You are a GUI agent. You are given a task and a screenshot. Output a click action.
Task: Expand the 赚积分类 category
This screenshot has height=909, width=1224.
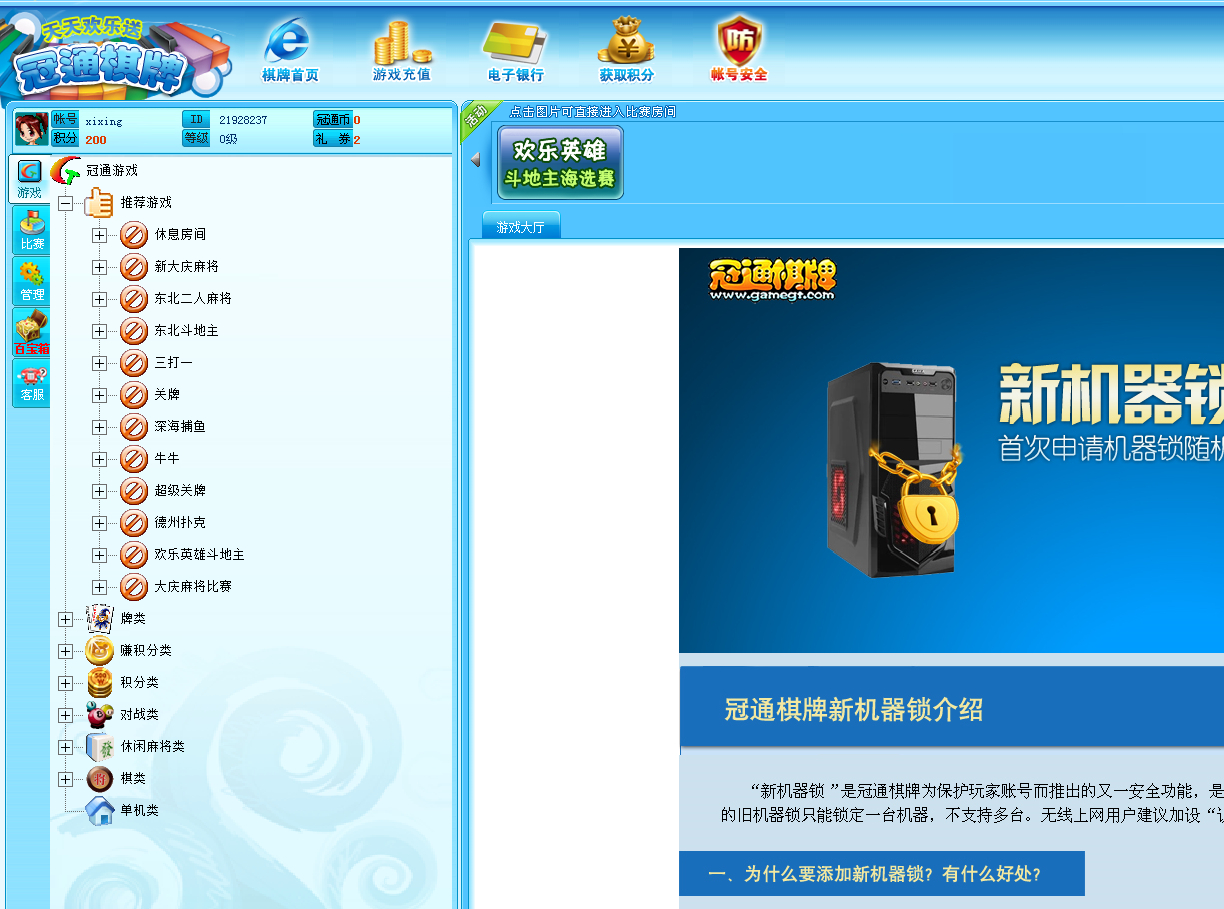pyautogui.click(x=66, y=651)
